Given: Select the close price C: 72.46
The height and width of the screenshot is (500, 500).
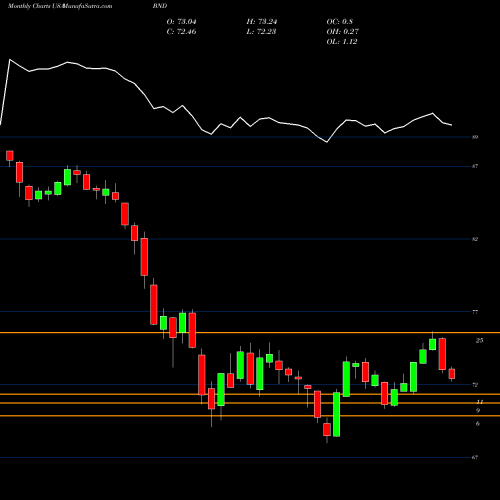Looking at the screenshot, I should (x=182, y=32).
